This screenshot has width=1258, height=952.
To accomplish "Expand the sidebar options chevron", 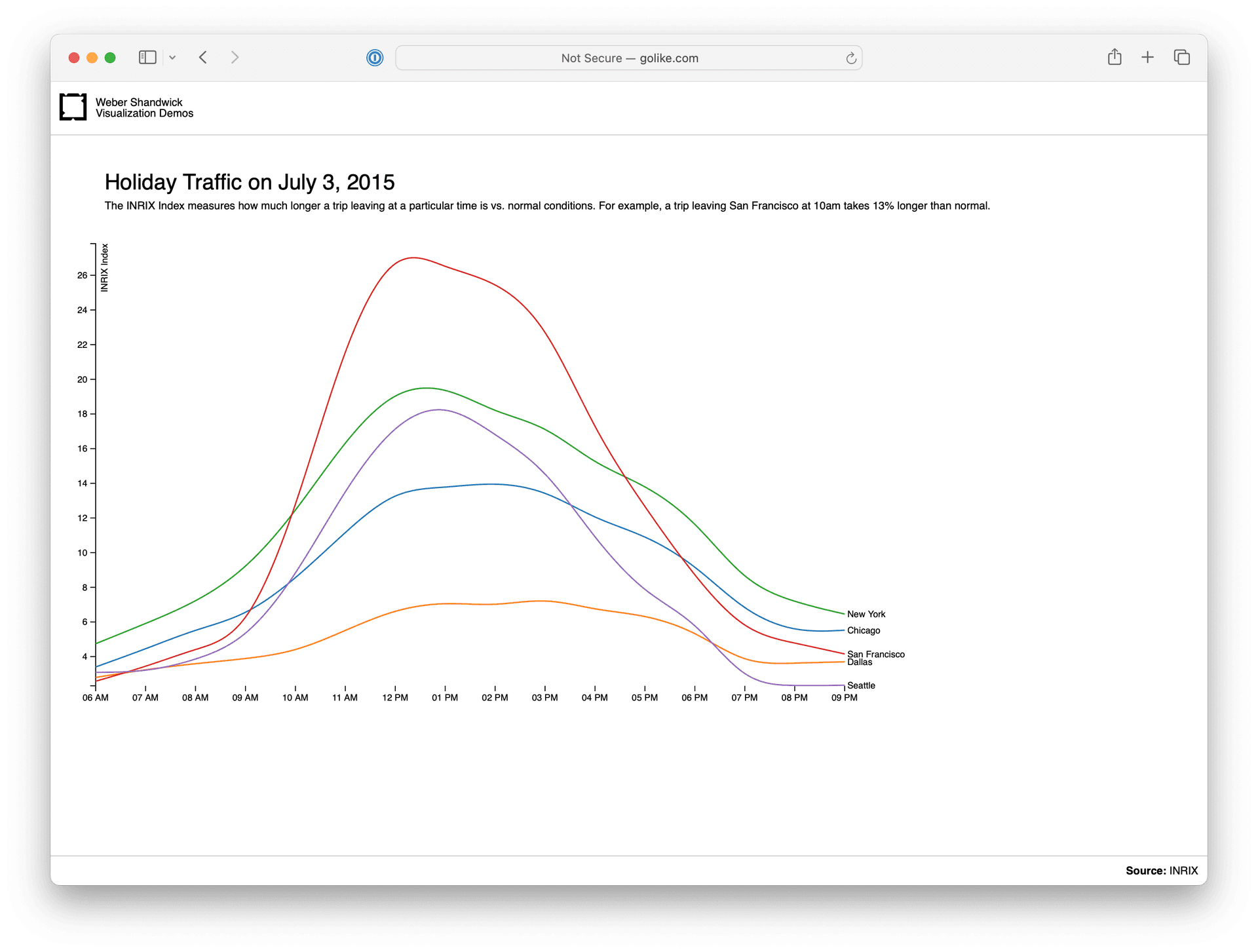I will coord(172,58).
